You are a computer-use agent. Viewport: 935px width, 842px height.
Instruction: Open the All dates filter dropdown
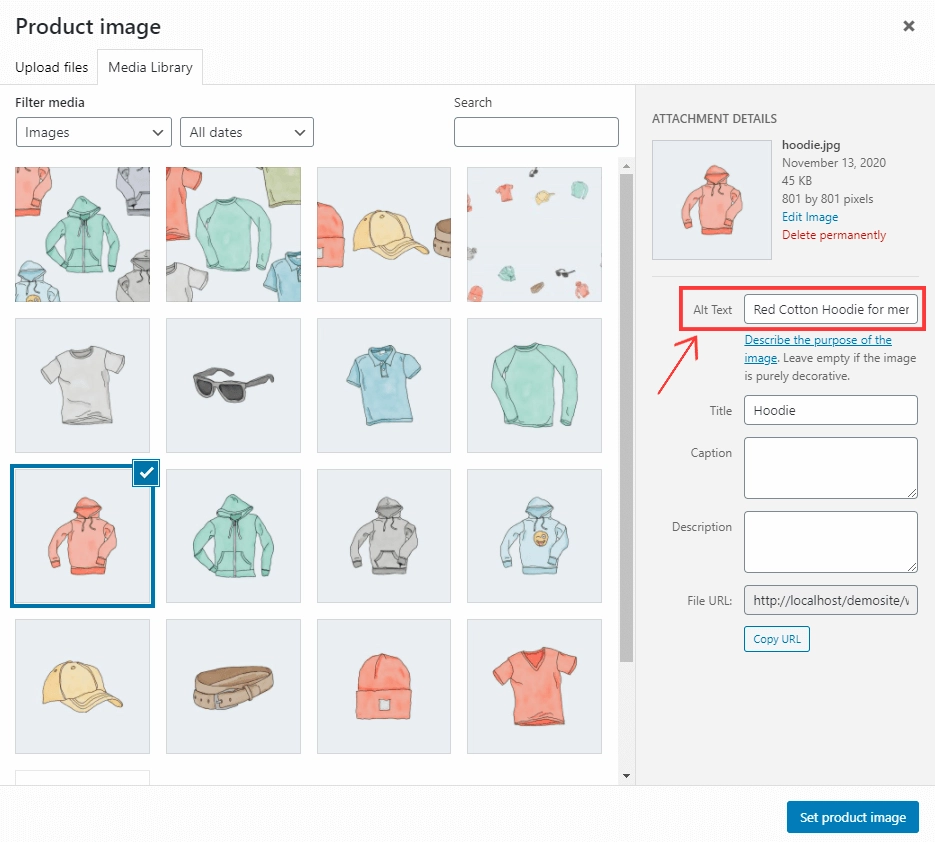point(246,131)
